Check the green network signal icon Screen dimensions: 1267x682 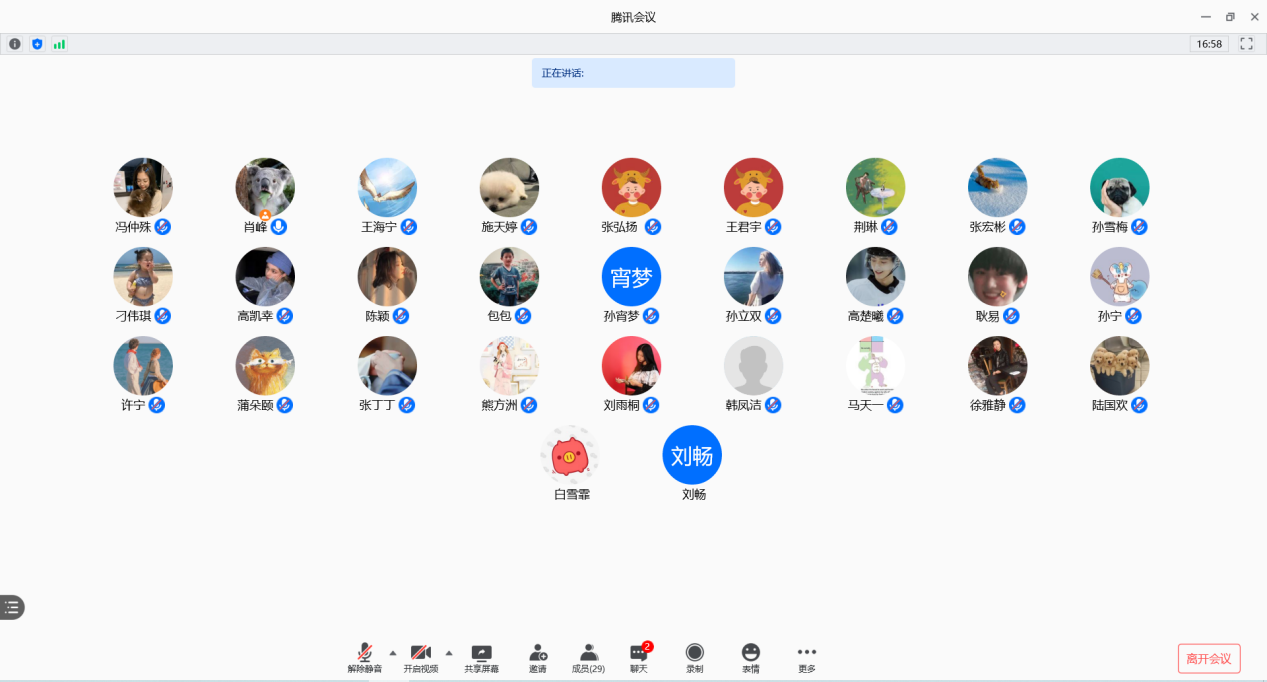tap(59, 44)
